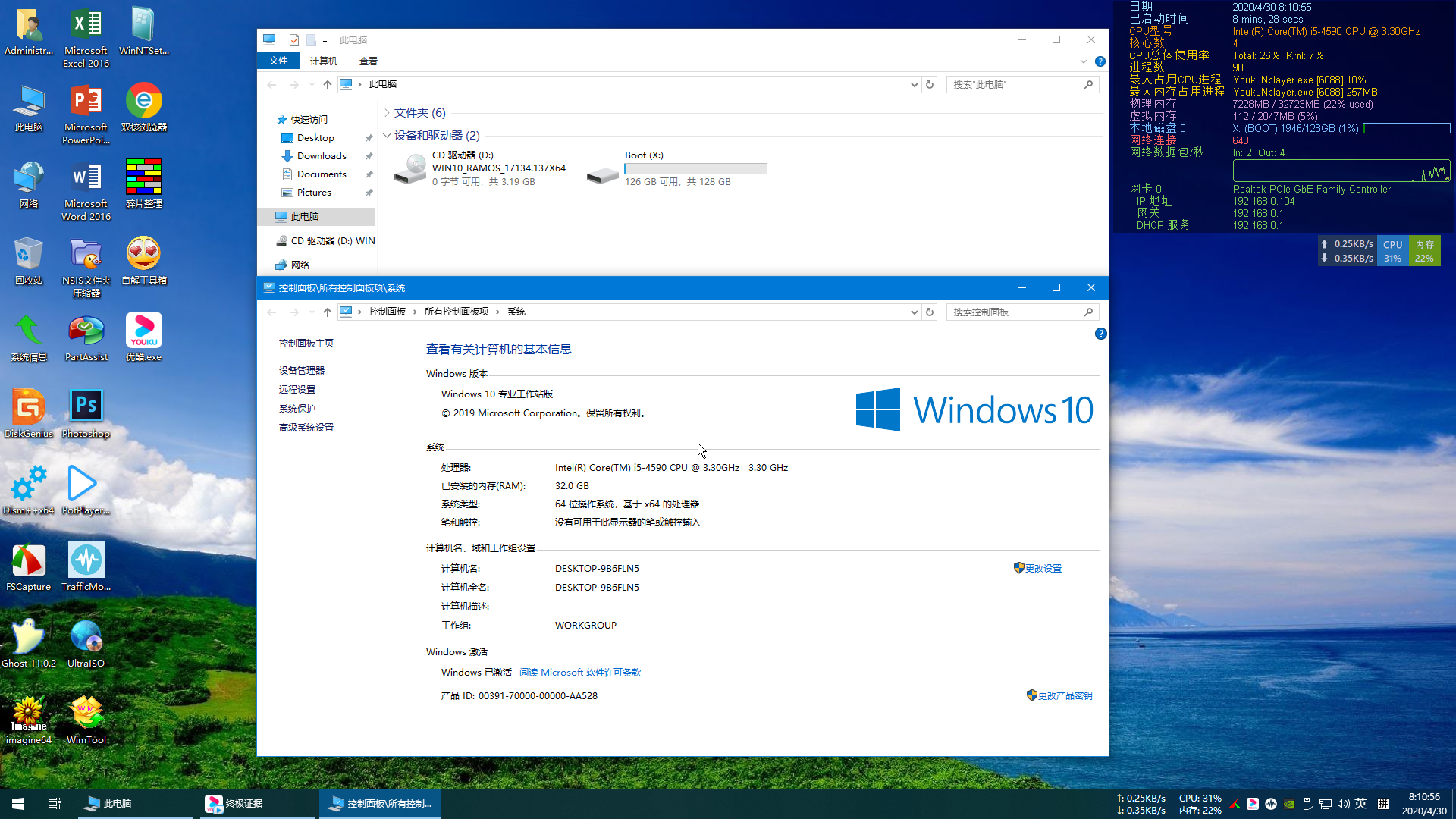The image size is (1456, 819).
Task: Open quick access toolbar customize dropdown
Action: point(325,40)
